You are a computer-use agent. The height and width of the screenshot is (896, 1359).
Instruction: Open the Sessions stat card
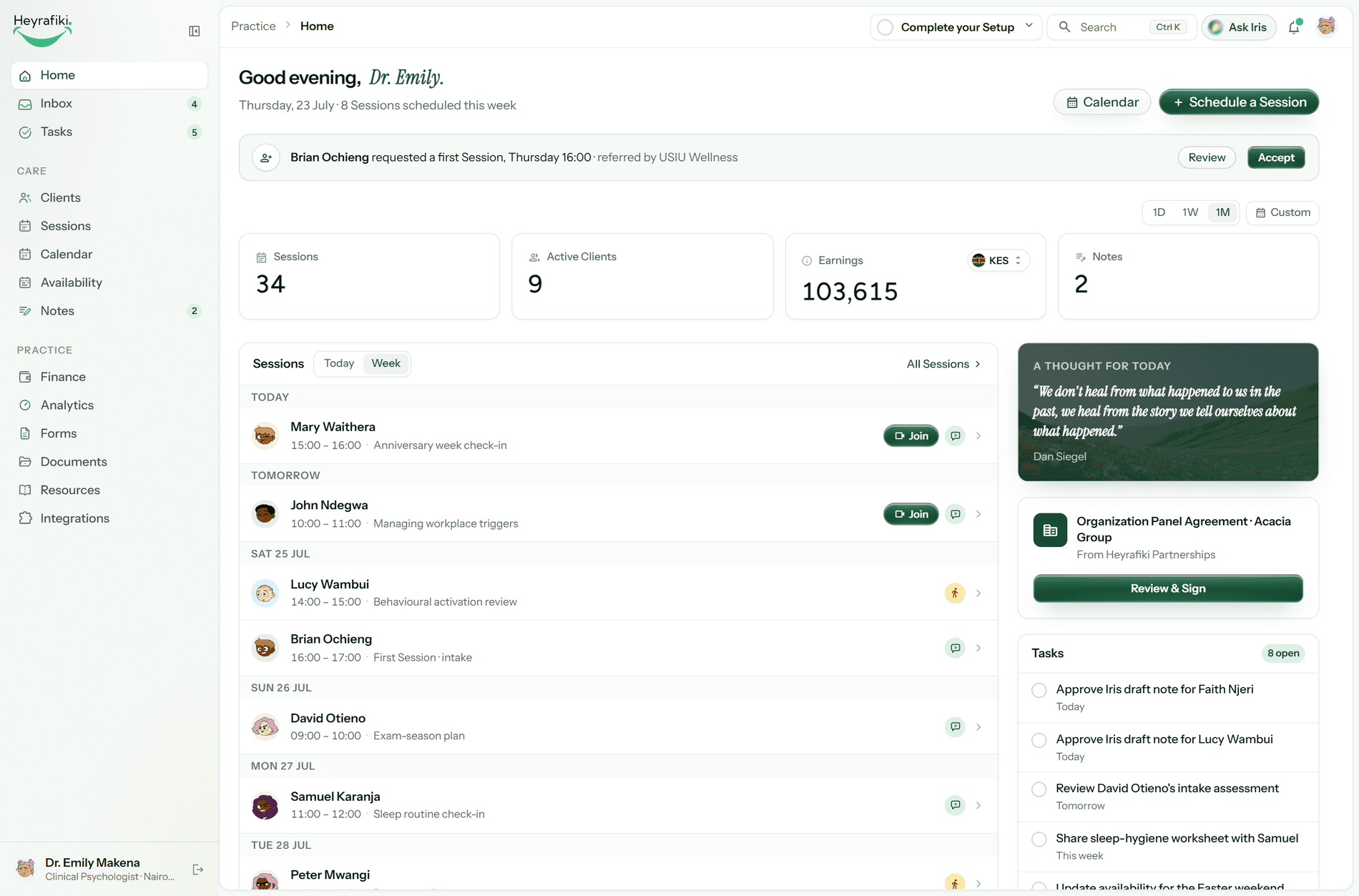coord(369,276)
